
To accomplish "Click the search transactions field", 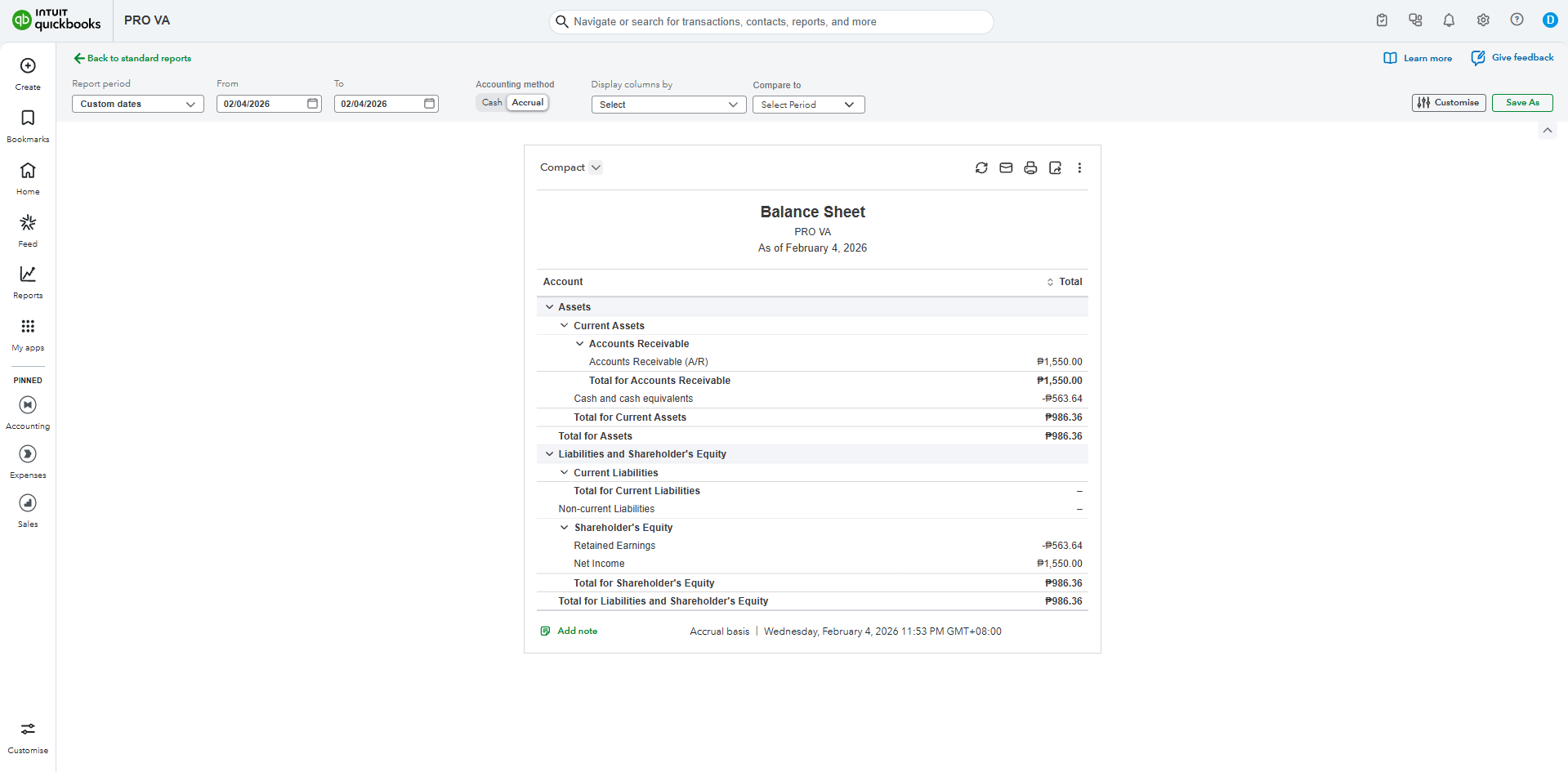I will [x=771, y=22].
